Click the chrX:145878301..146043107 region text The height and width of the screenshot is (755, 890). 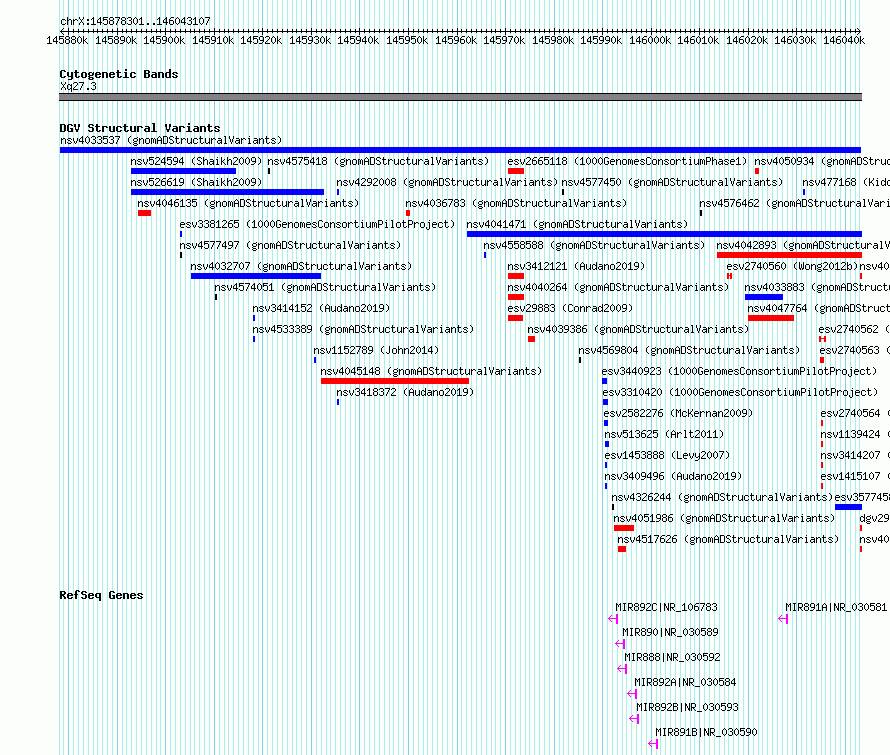135,21
